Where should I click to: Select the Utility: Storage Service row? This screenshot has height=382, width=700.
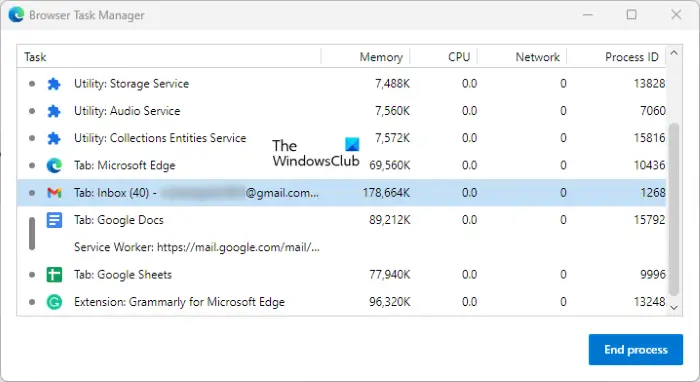[342, 84]
